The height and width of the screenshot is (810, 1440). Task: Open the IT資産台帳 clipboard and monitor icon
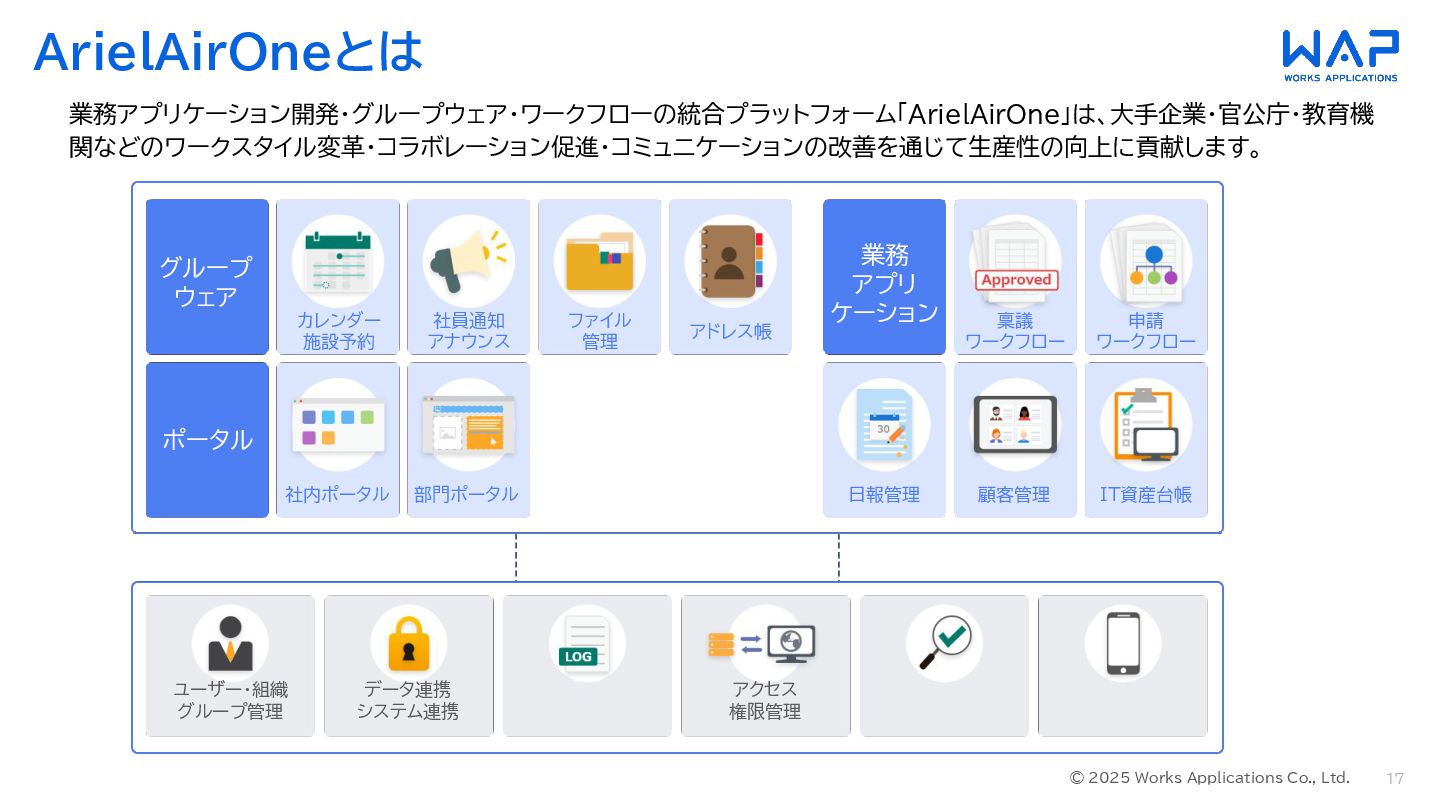coord(1147,425)
